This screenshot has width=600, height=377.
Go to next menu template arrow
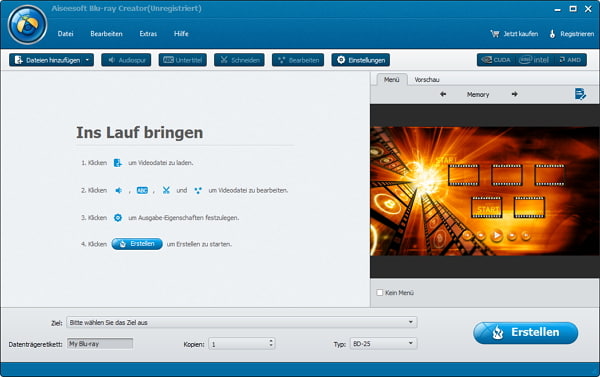coord(514,94)
